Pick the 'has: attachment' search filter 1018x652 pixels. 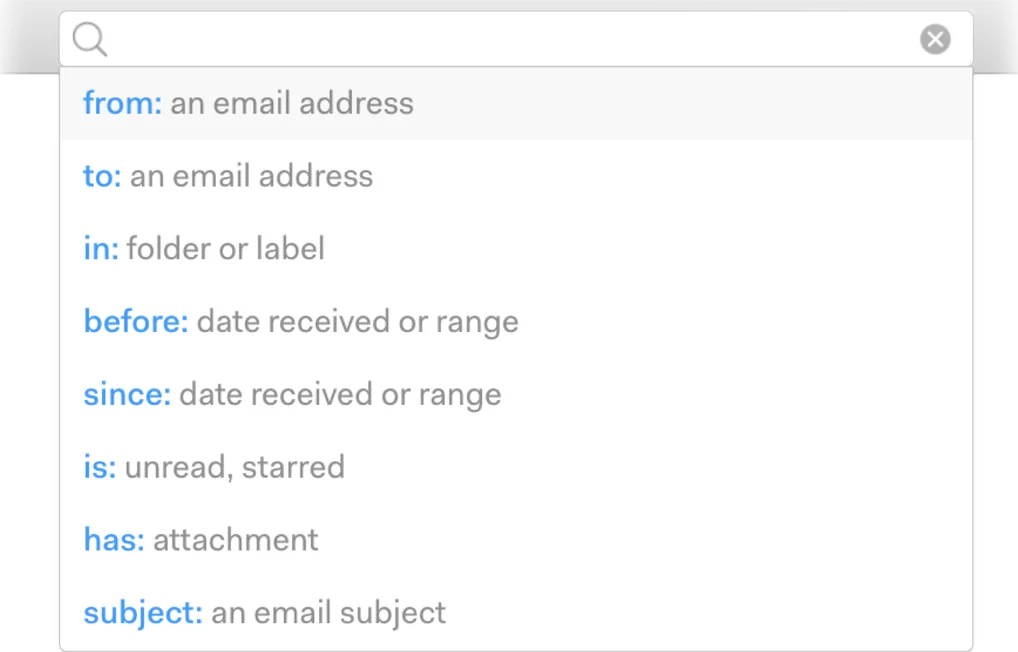(x=516, y=540)
